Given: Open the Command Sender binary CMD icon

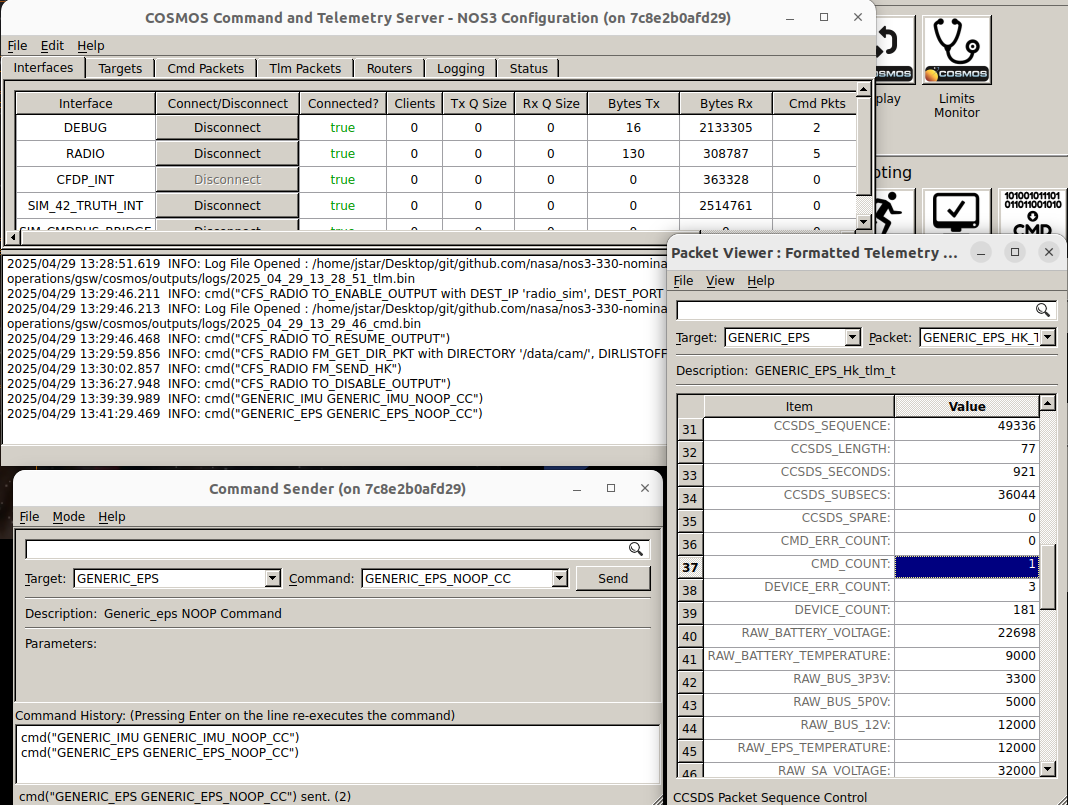Looking at the screenshot, I should tap(1033, 212).
